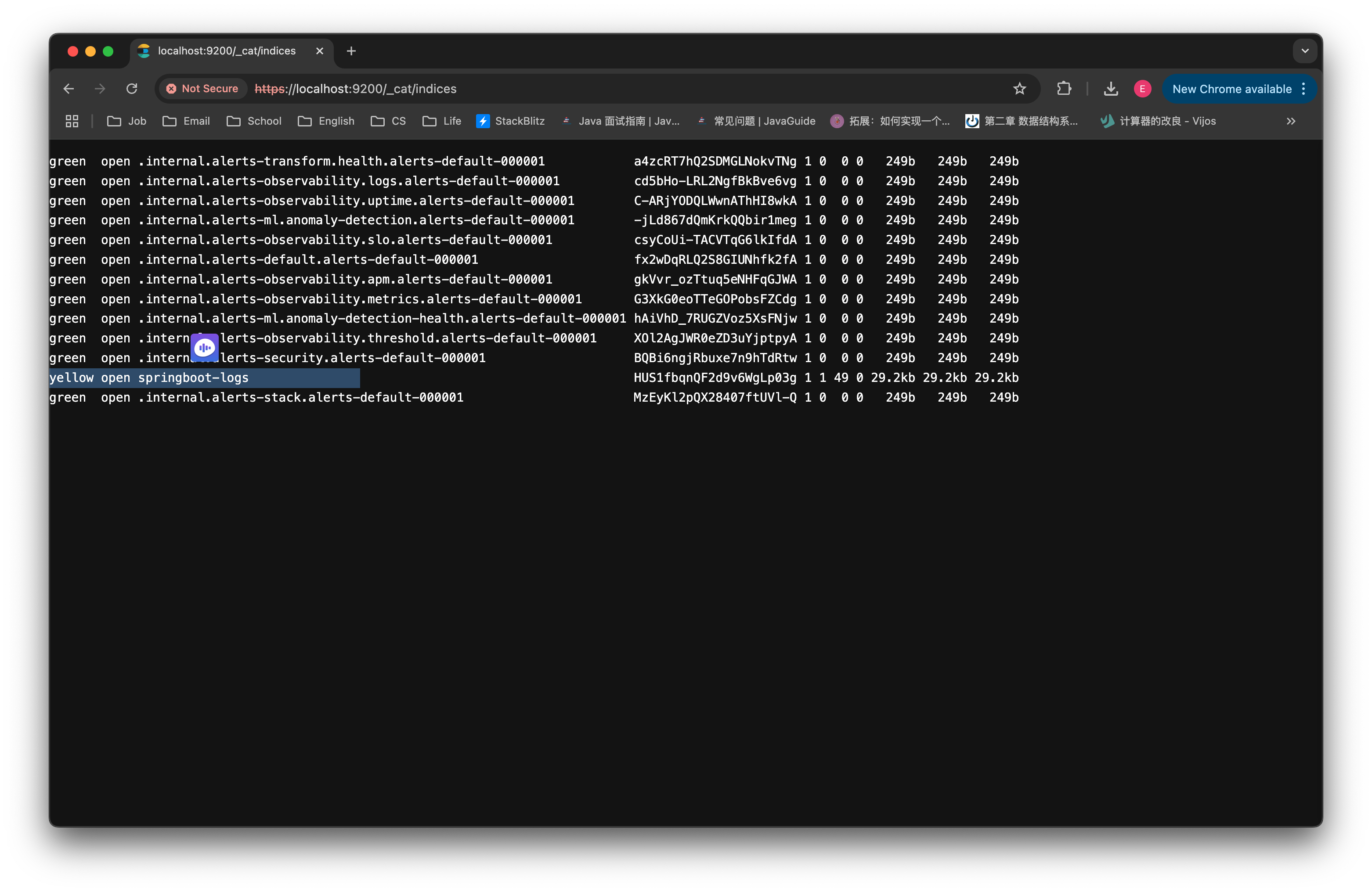Click the New Chrome available button
This screenshot has height=892, width=1372.
[1232, 89]
